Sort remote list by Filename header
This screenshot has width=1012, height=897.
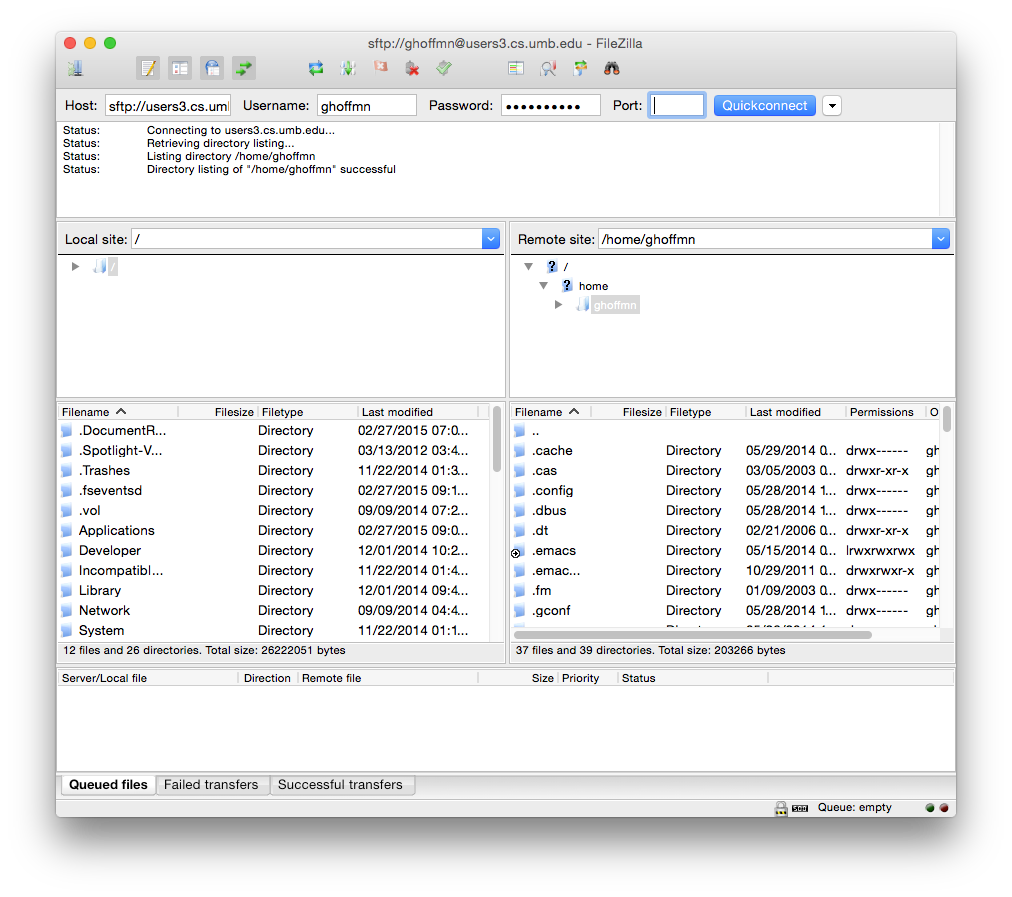coord(551,412)
